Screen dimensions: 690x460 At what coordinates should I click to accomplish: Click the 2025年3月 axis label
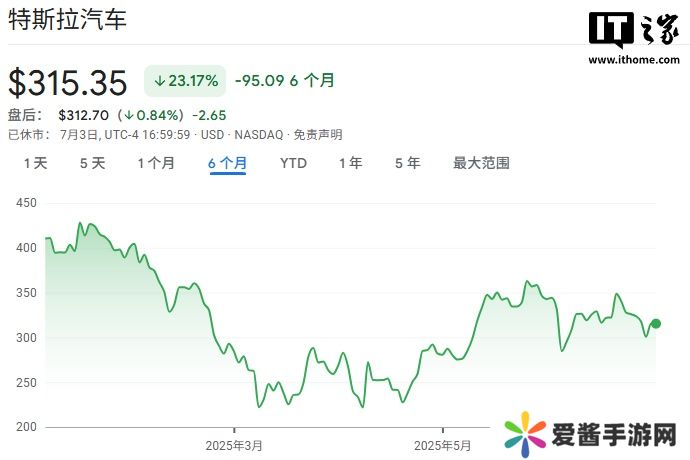pos(234,444)
